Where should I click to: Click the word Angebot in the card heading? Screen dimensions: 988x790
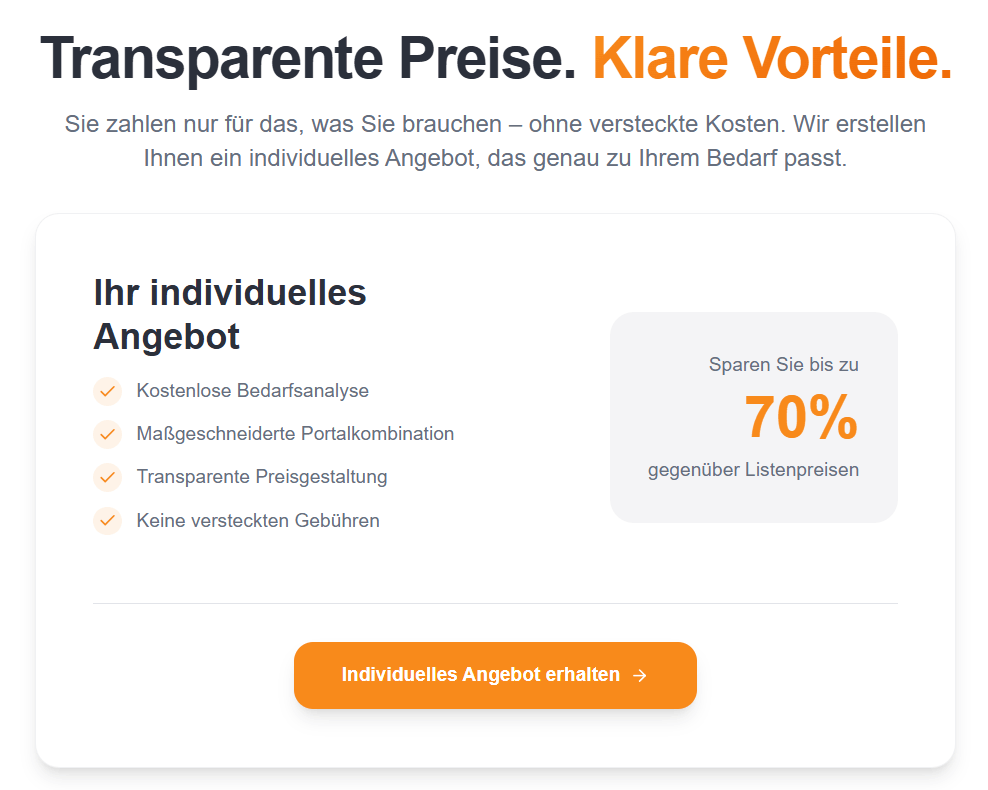pyautogui.click(x=166, y=336)
